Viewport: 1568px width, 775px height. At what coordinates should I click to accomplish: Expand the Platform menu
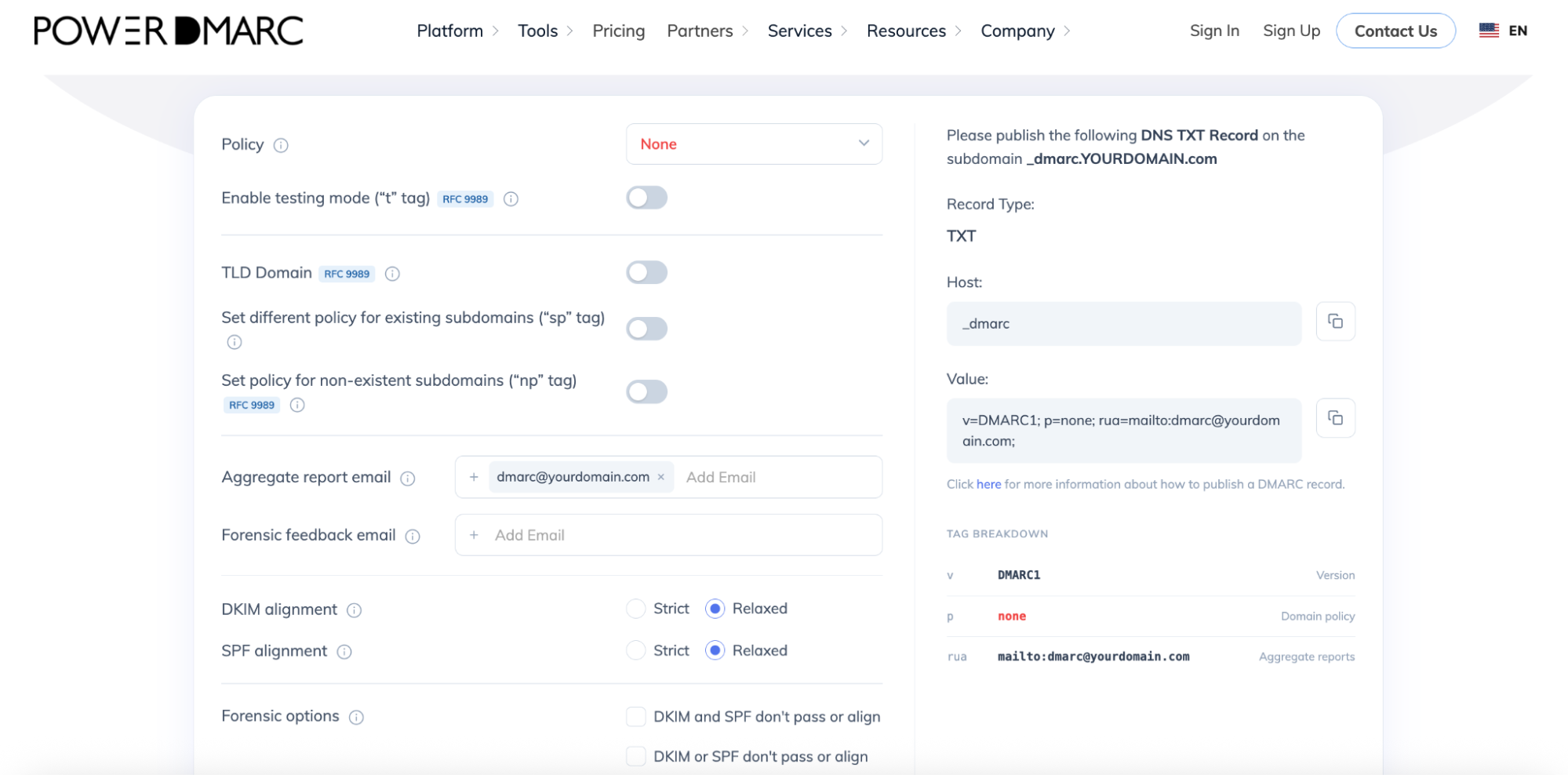pos(458,31)
